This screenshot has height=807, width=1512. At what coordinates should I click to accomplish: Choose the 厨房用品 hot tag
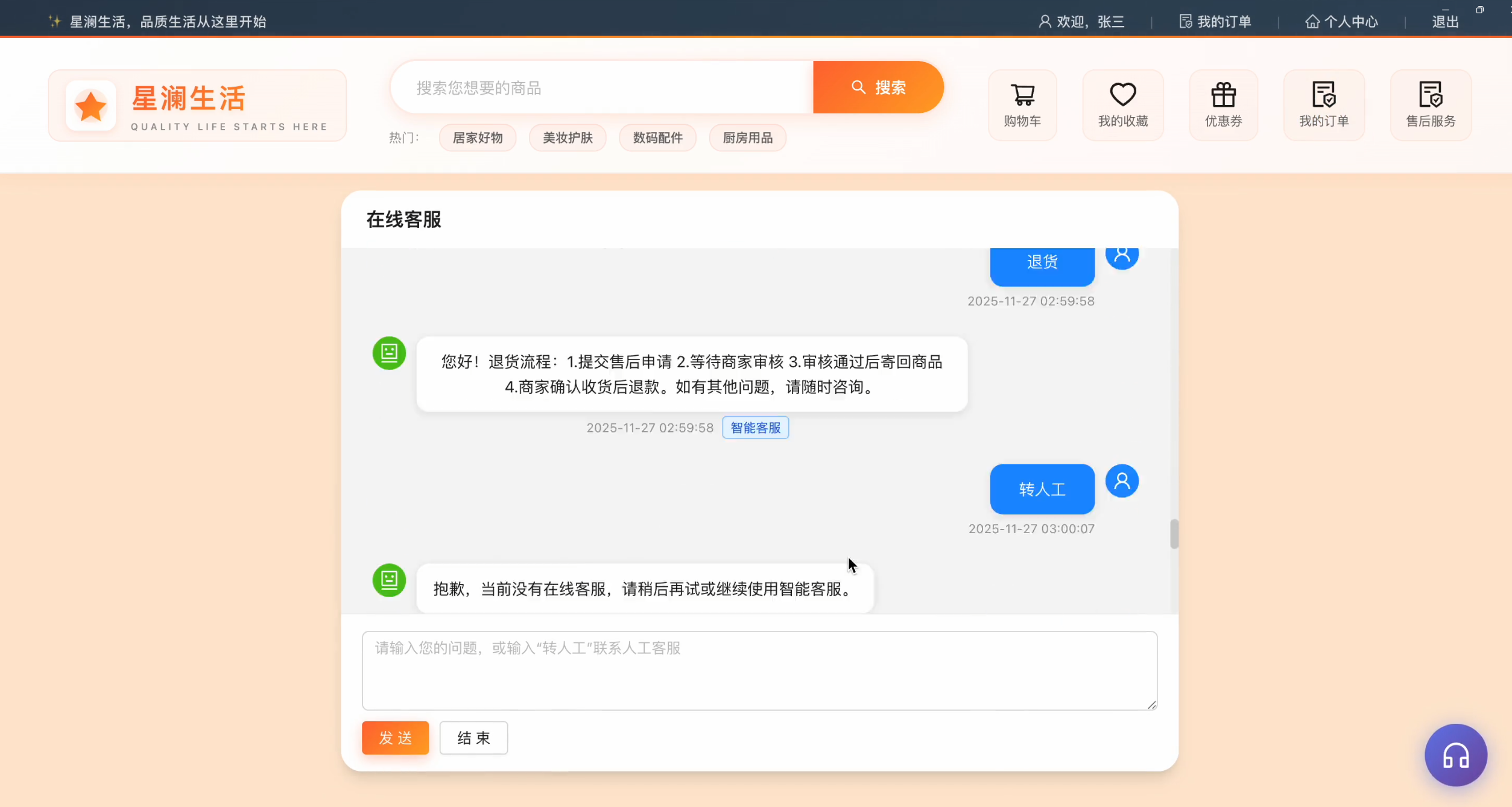(747, 138)
